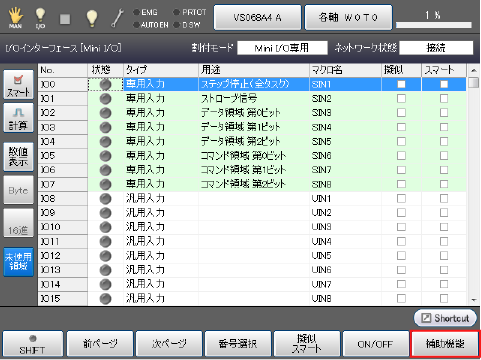Click the scroll up arrow of table
This screenshot has width=481, height=360.
(473, 70)
